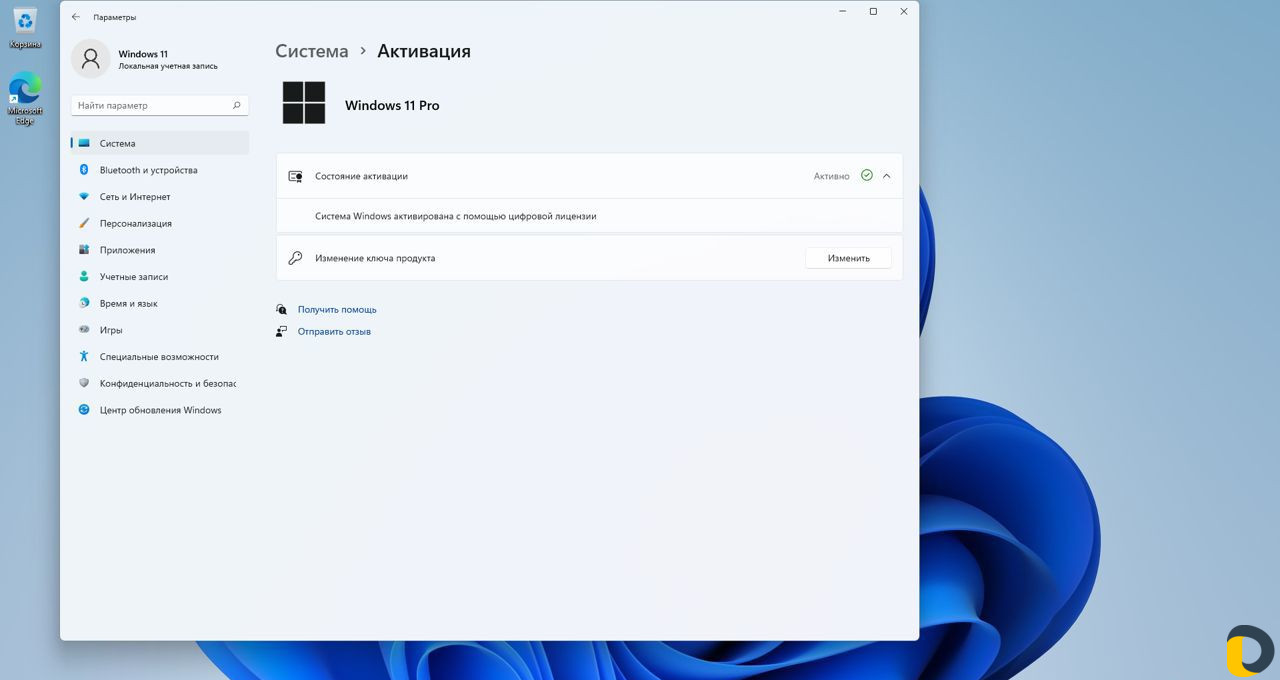The width and height of the screenshot is (1280, 680).
Task: Click the Windows 11 Pro edition text
Action: (392, 105)
